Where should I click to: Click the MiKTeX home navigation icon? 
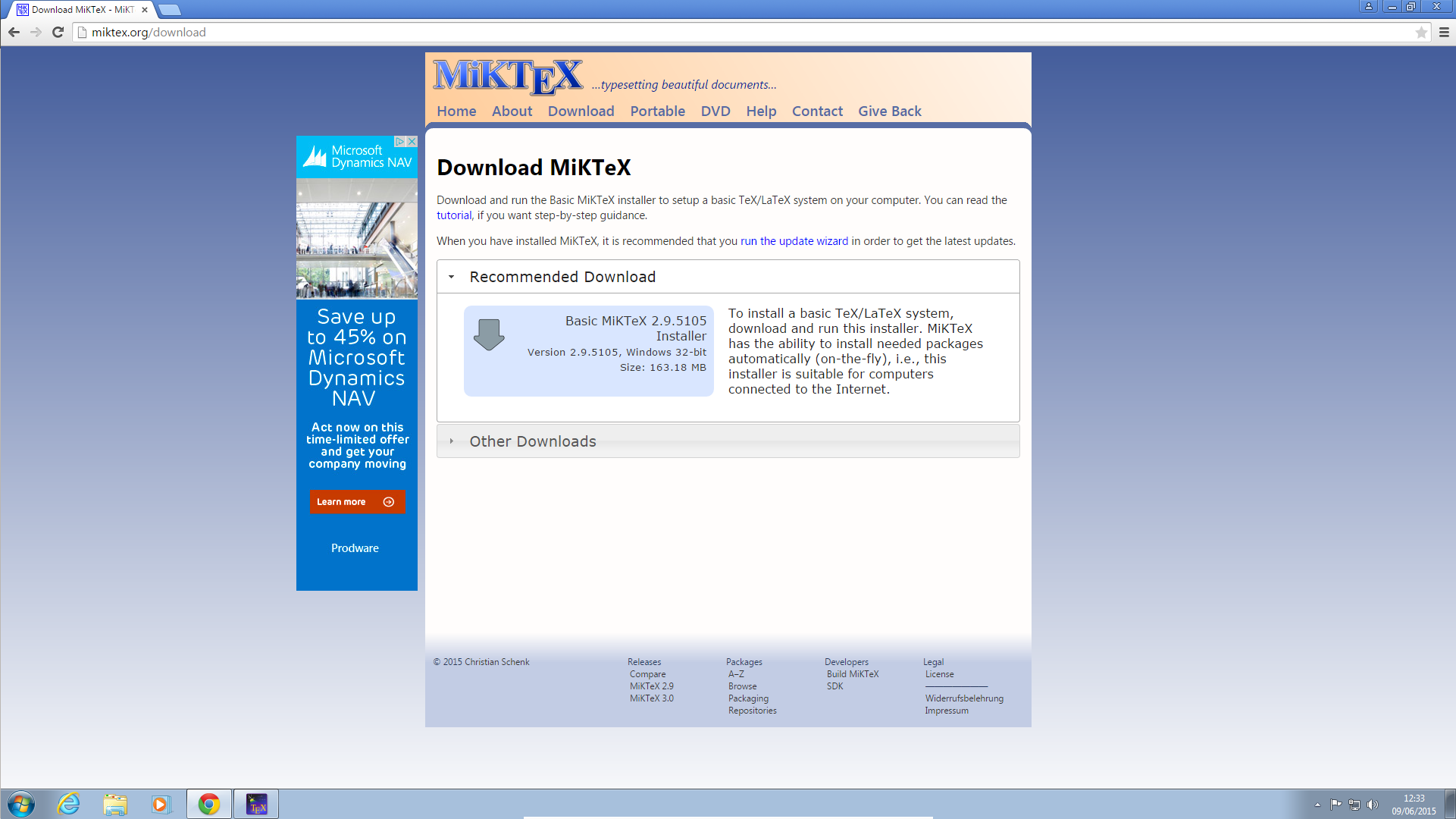pyautogui.click(x=456, y=111)
